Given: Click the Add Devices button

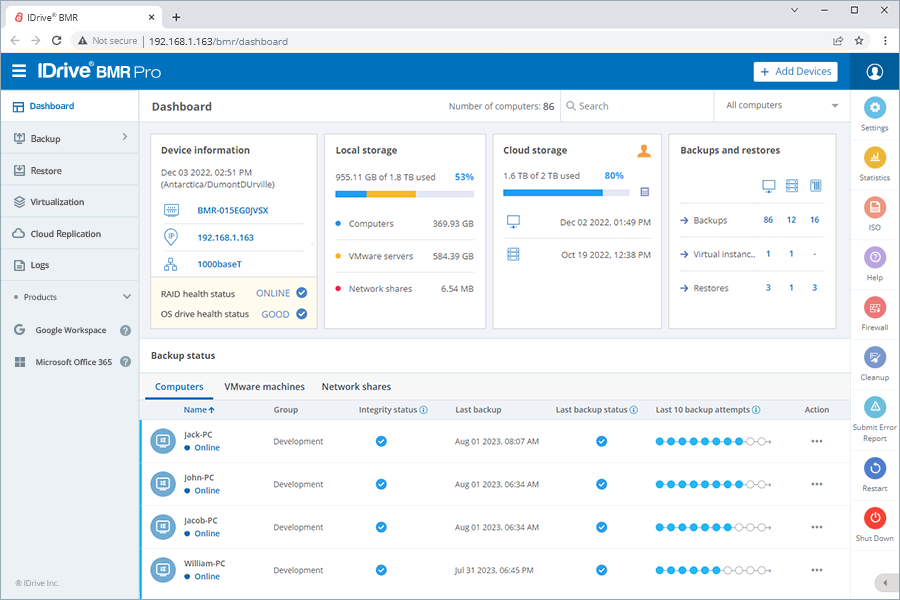Looking at the screenshot, I should pyautogui.click(x=795, y=72).
